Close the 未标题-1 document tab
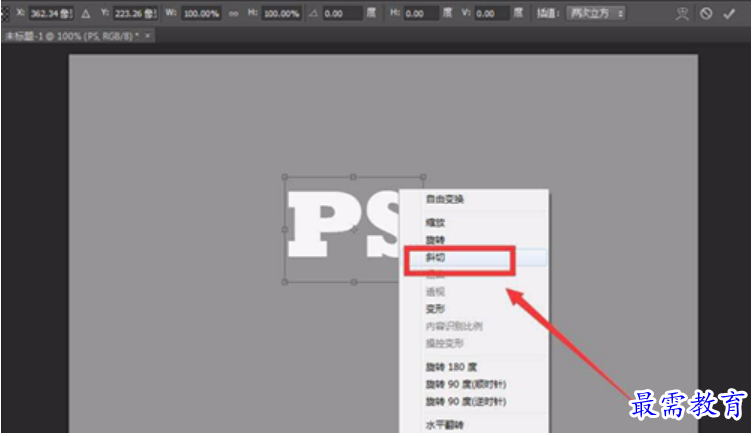This screenshot has height=436, width=753. 147,36
